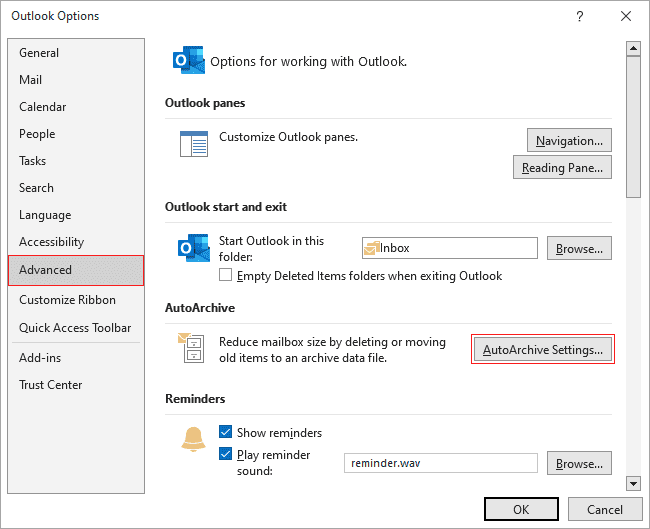
Task: Click the AutoArchive file cabinet icon
Action: pos(191,347)
